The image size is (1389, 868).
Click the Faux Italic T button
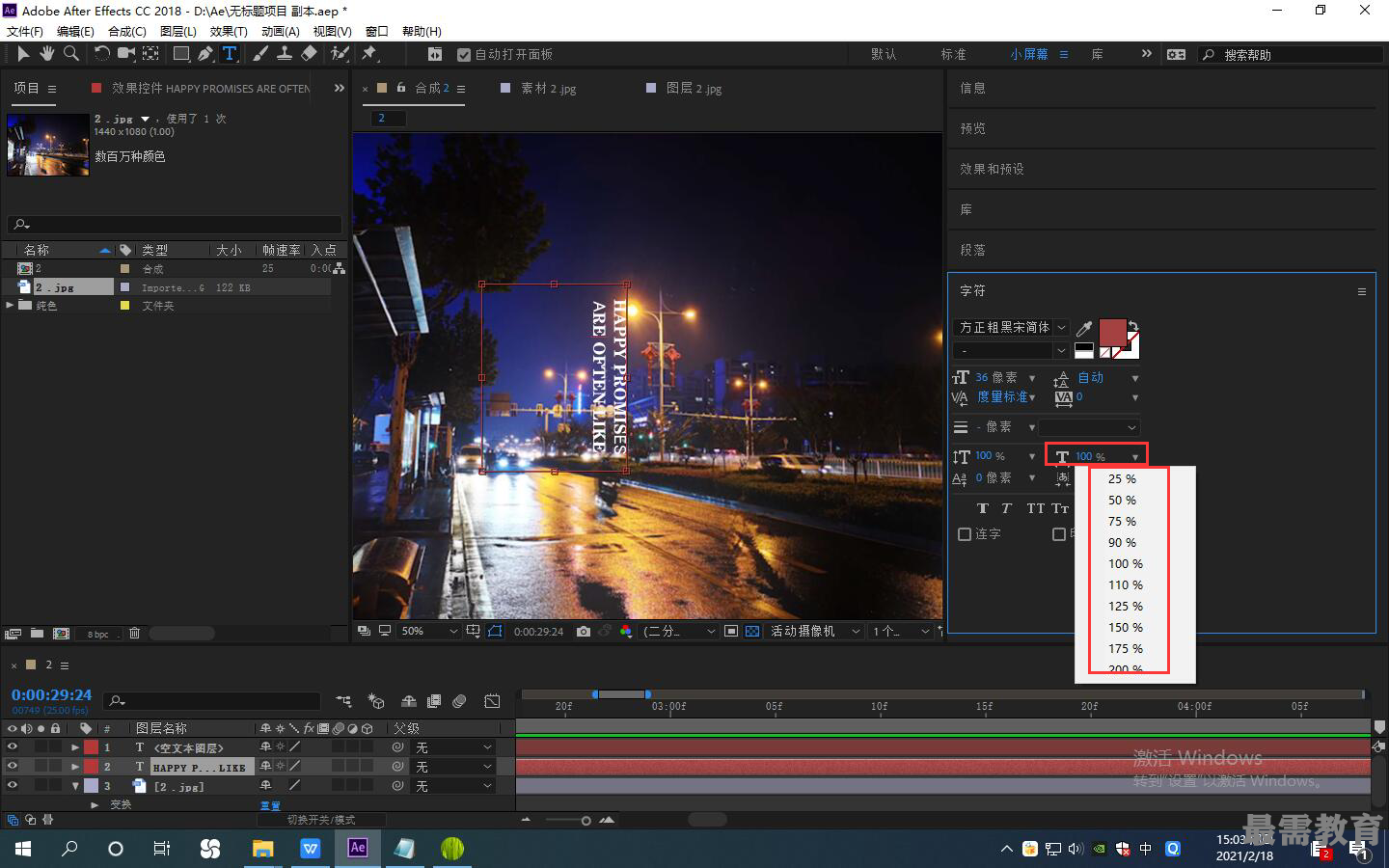1007,508
